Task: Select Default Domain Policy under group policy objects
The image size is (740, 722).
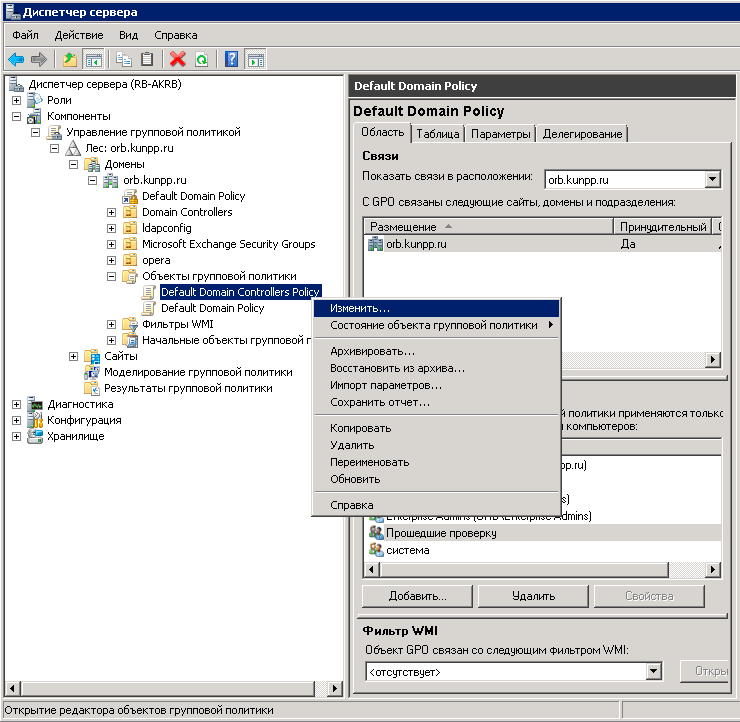Action: 212,308
